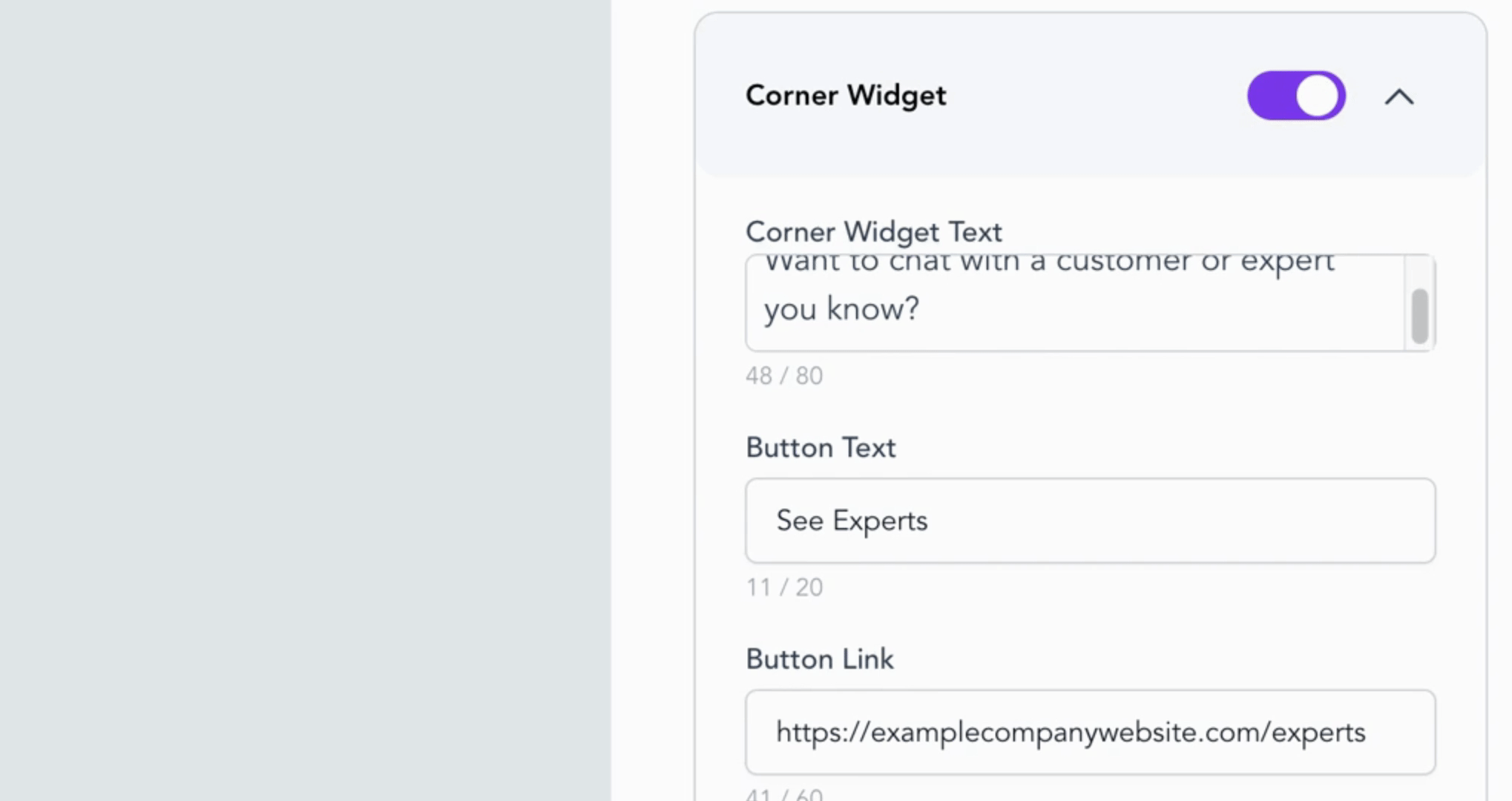1512x801 pixels.
Task: Click the Corner Widget Text scrollbar thumb
Action: click(1419, 317)
